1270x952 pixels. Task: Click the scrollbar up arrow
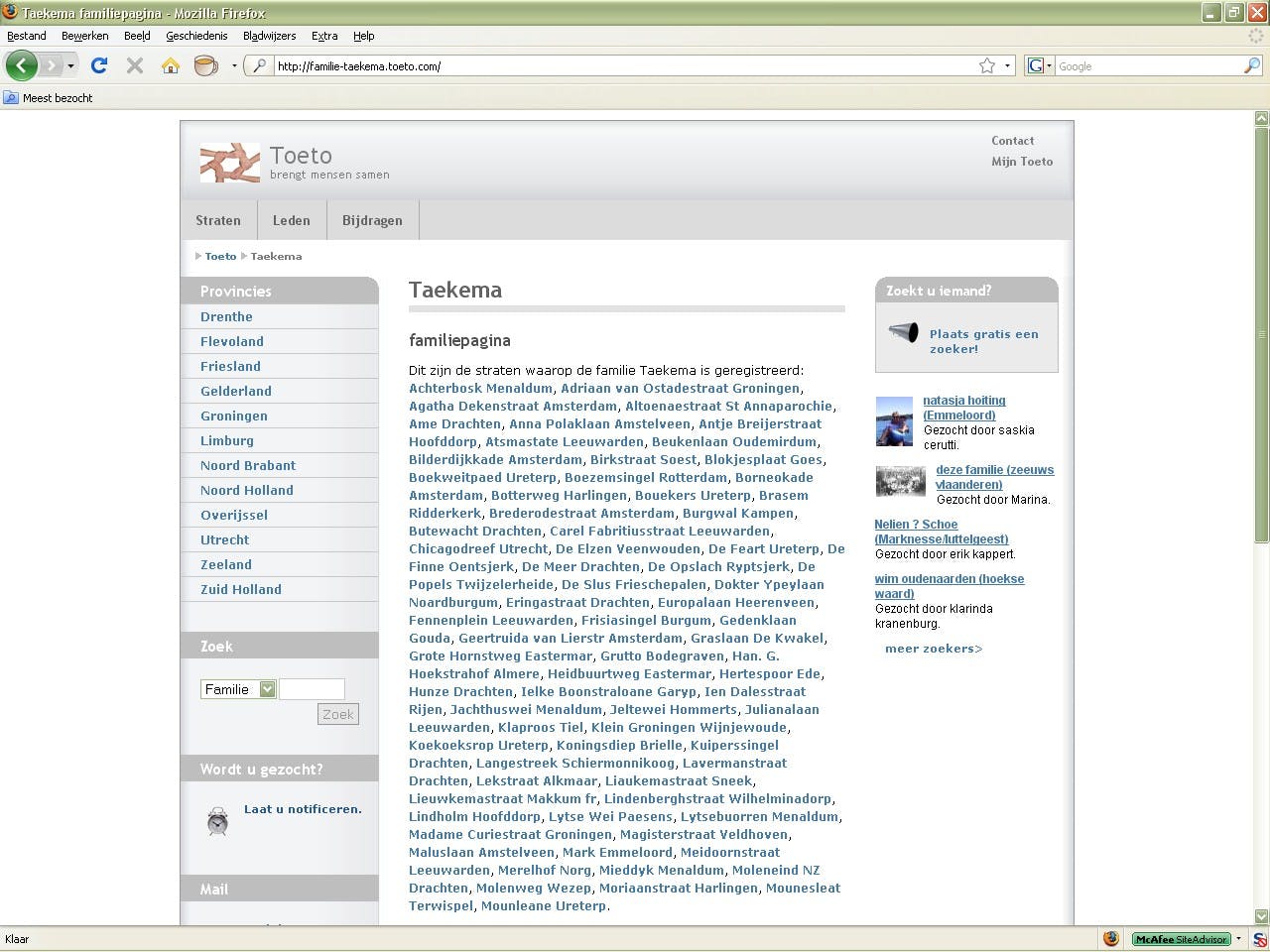[1261, 118]
